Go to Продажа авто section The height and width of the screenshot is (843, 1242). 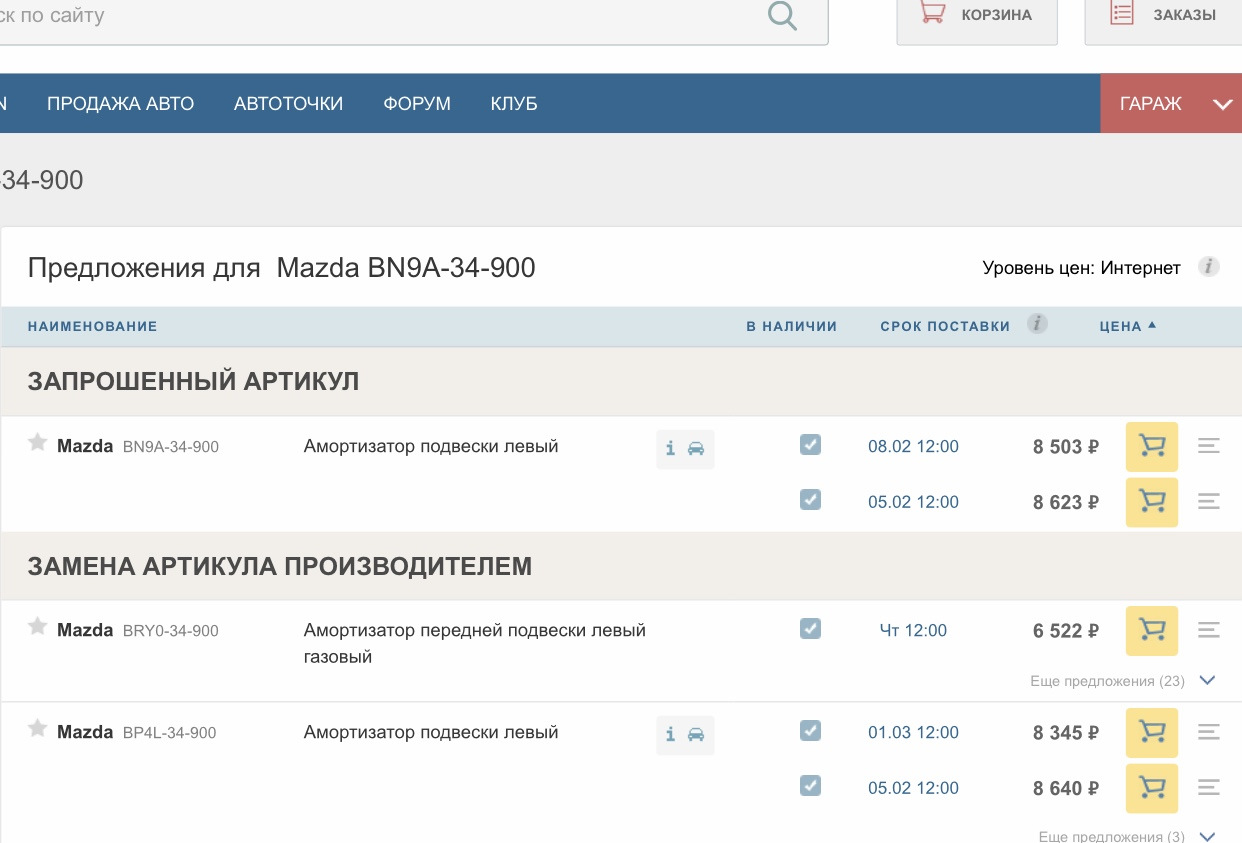[120, 103]
